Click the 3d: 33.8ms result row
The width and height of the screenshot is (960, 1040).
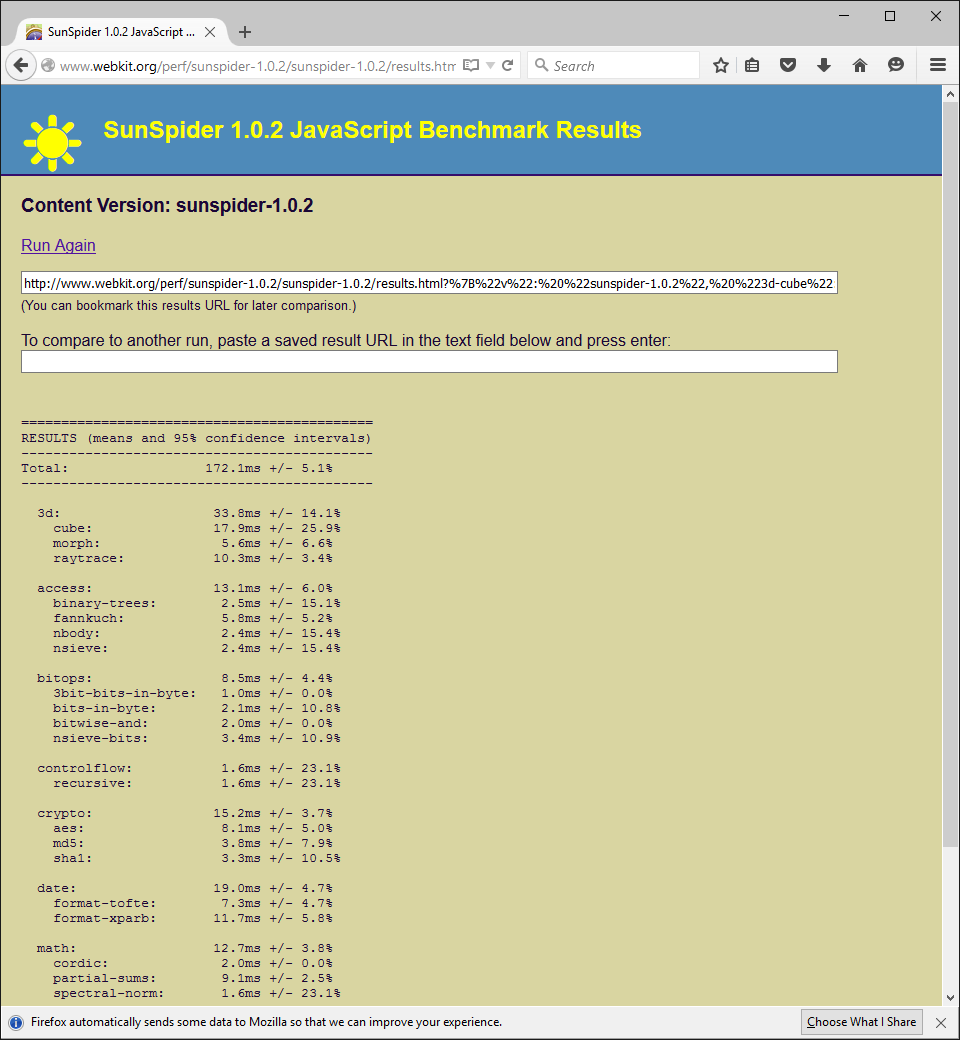(188, 513)
